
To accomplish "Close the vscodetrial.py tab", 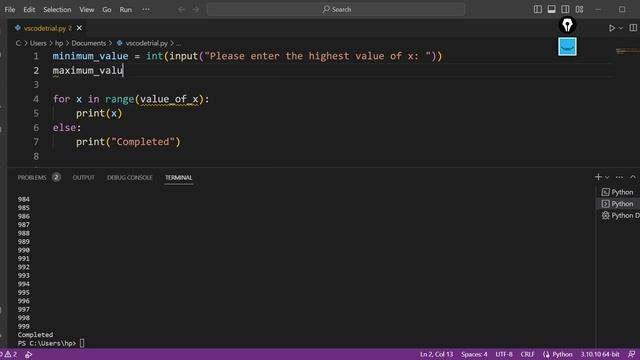I will coord(79,28).
